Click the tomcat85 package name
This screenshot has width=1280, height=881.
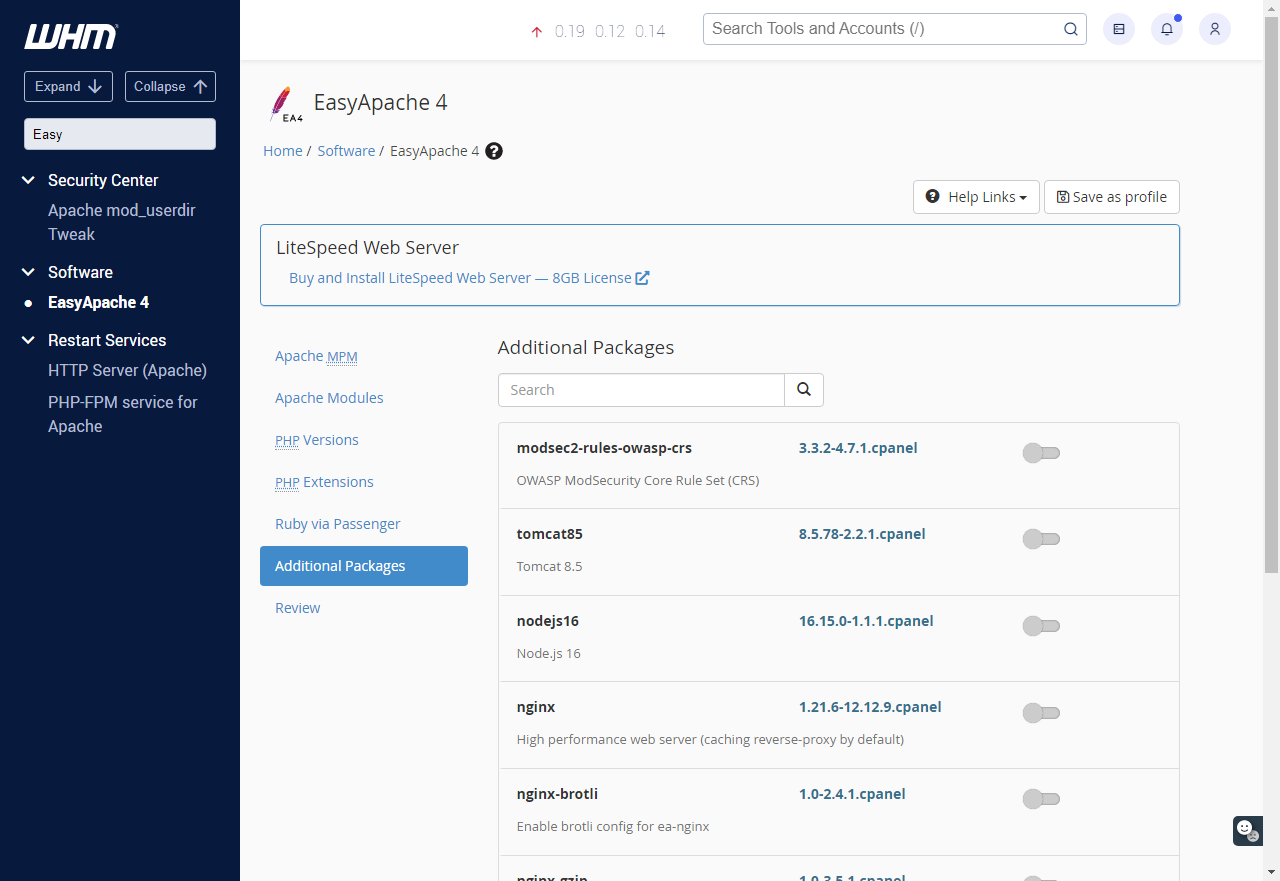(550, 534)
